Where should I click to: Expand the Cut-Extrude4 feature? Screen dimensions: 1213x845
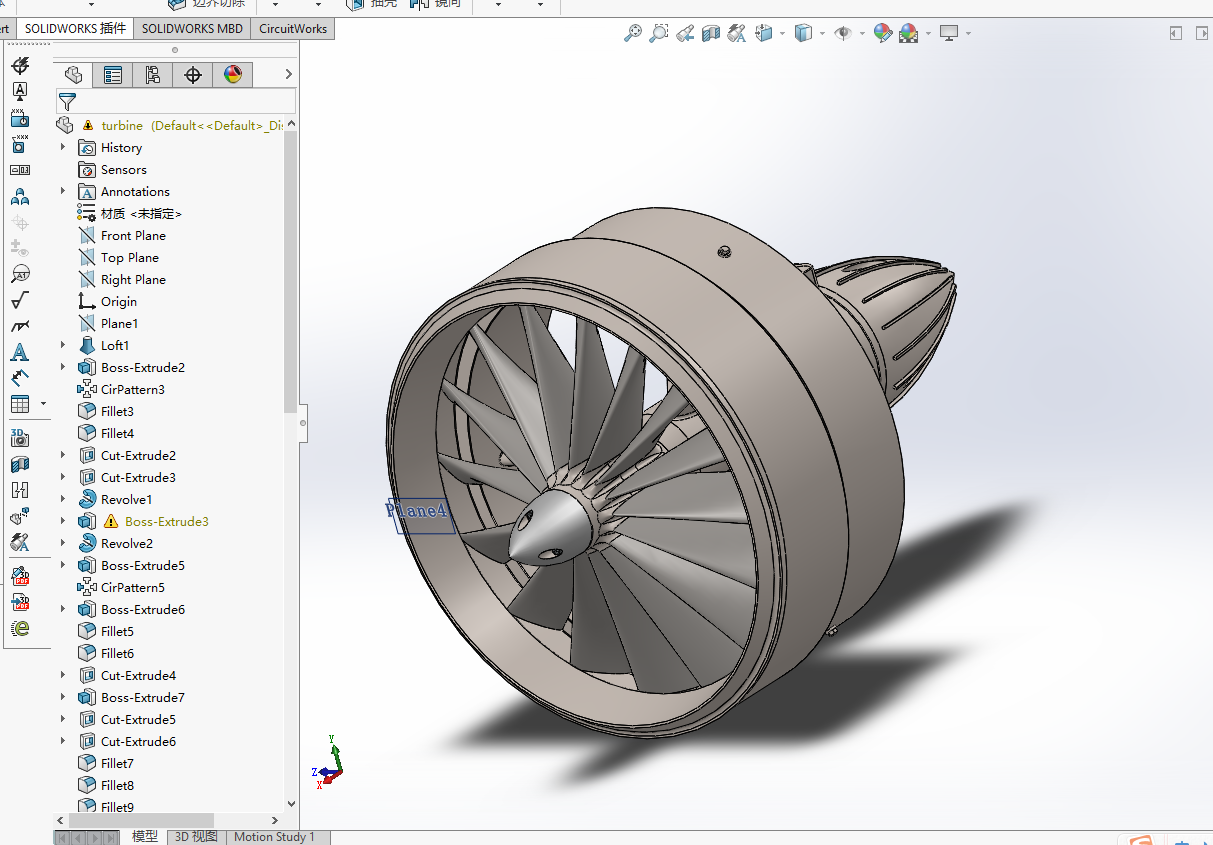coord(63,675)
